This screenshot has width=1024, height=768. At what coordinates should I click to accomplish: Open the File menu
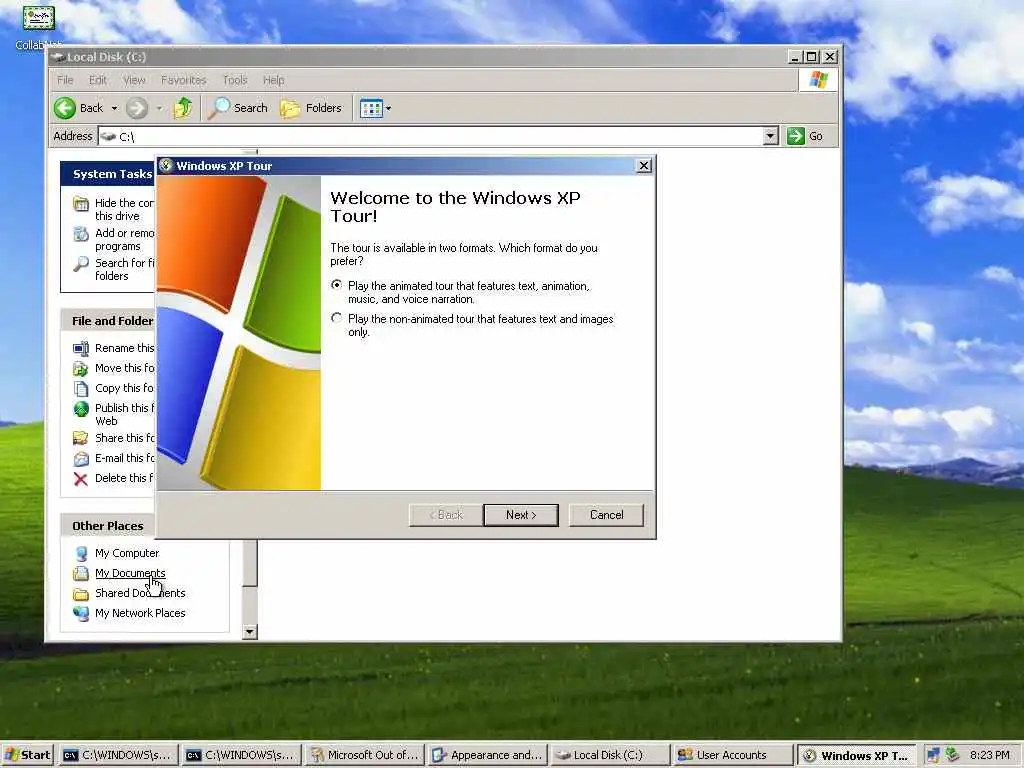pos(65,80)
